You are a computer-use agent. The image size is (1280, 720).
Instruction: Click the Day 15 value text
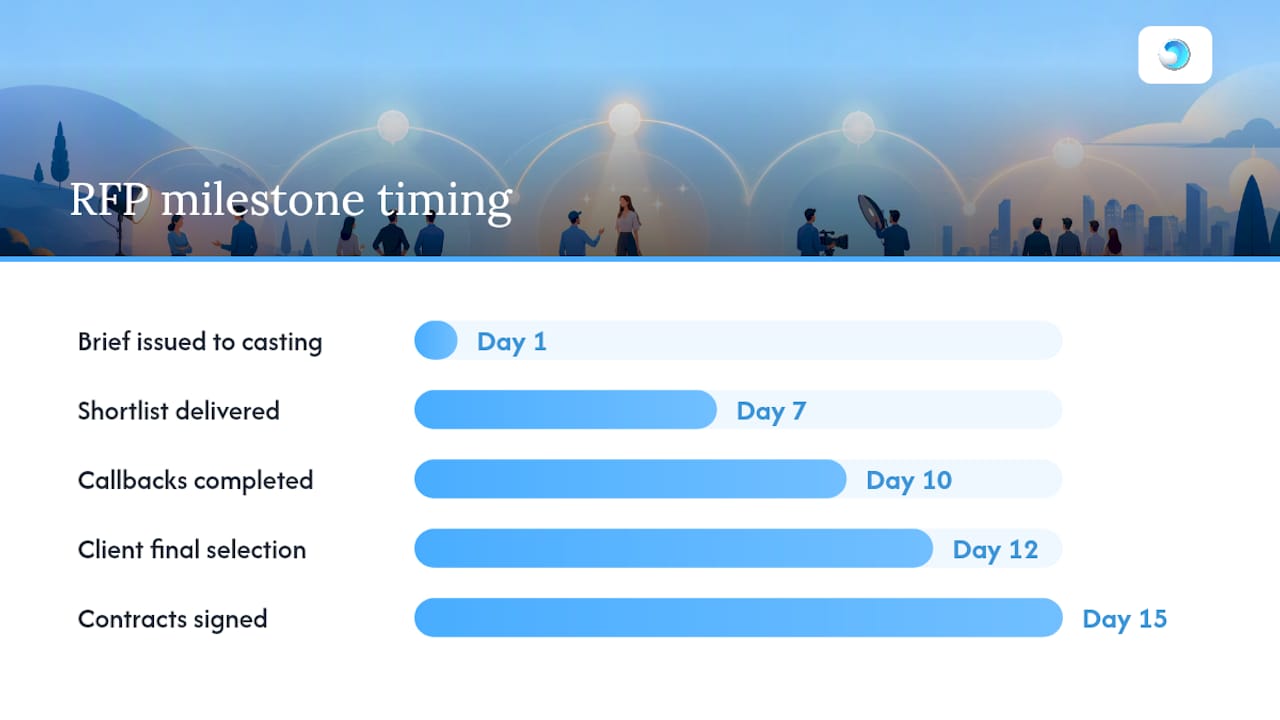[1125, 619]
